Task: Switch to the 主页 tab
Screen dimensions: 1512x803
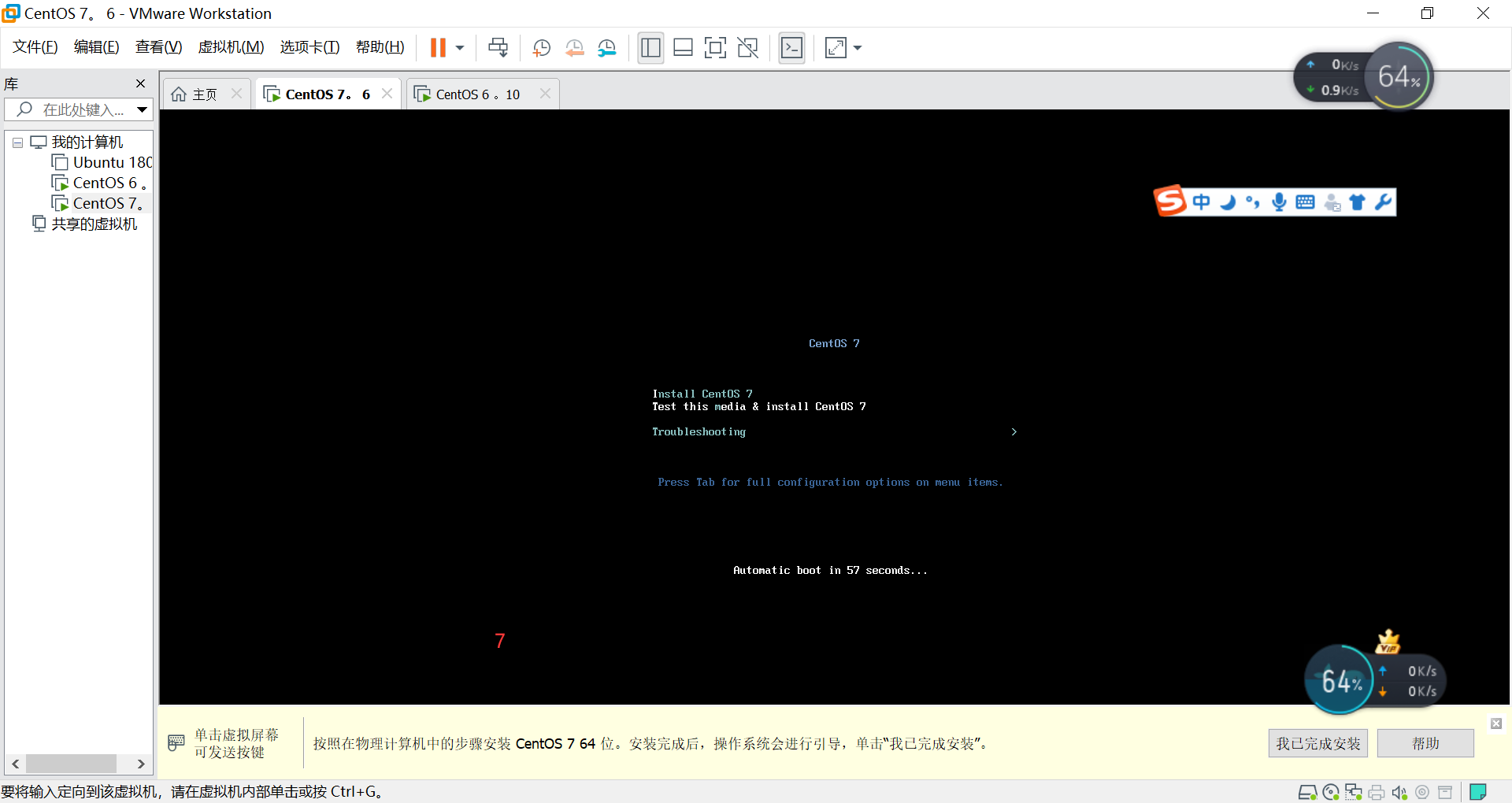Action: pyautogui.click(x=205, y=94)
